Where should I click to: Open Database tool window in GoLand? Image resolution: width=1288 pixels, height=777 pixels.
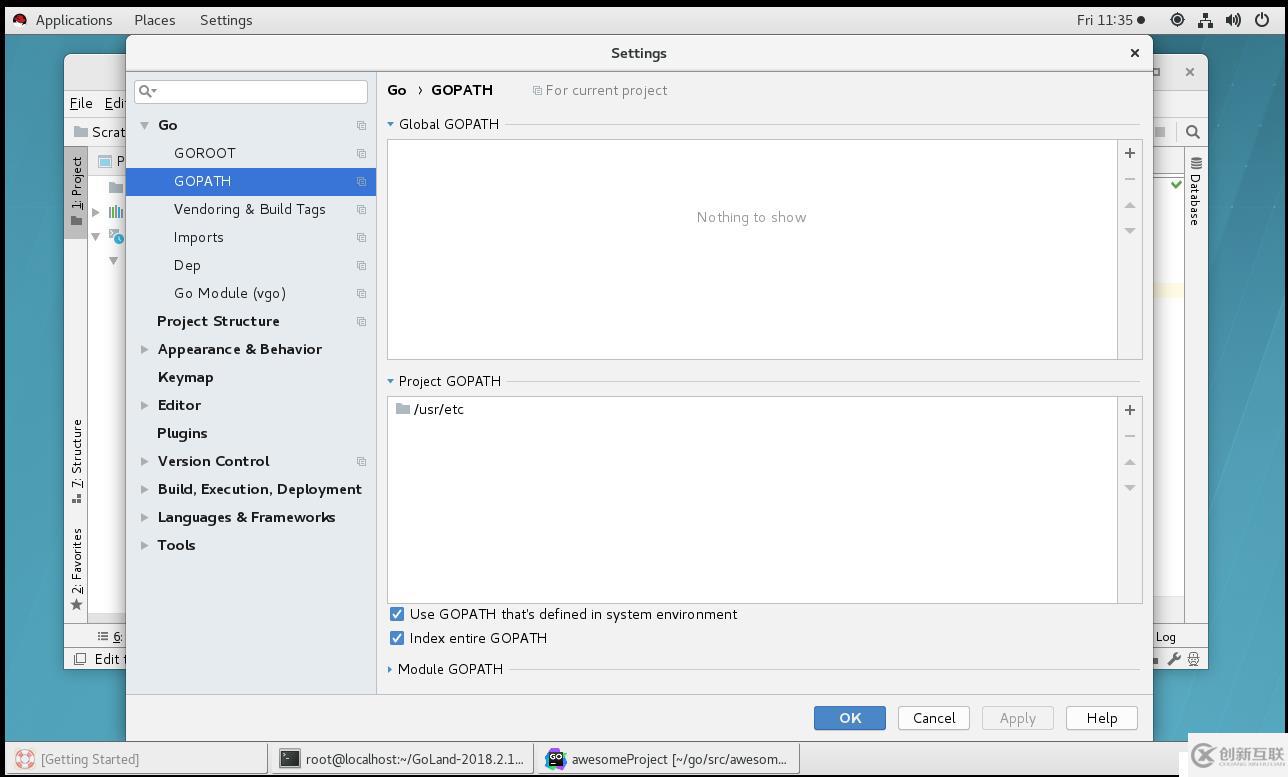1195,190
